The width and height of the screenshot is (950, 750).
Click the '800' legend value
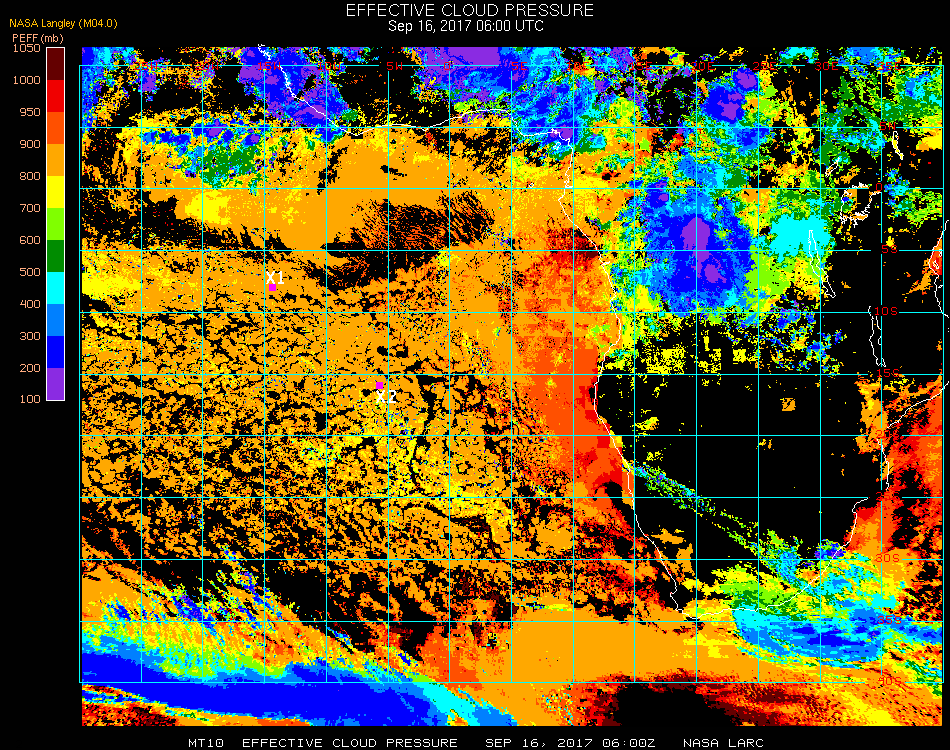point(30,176)
